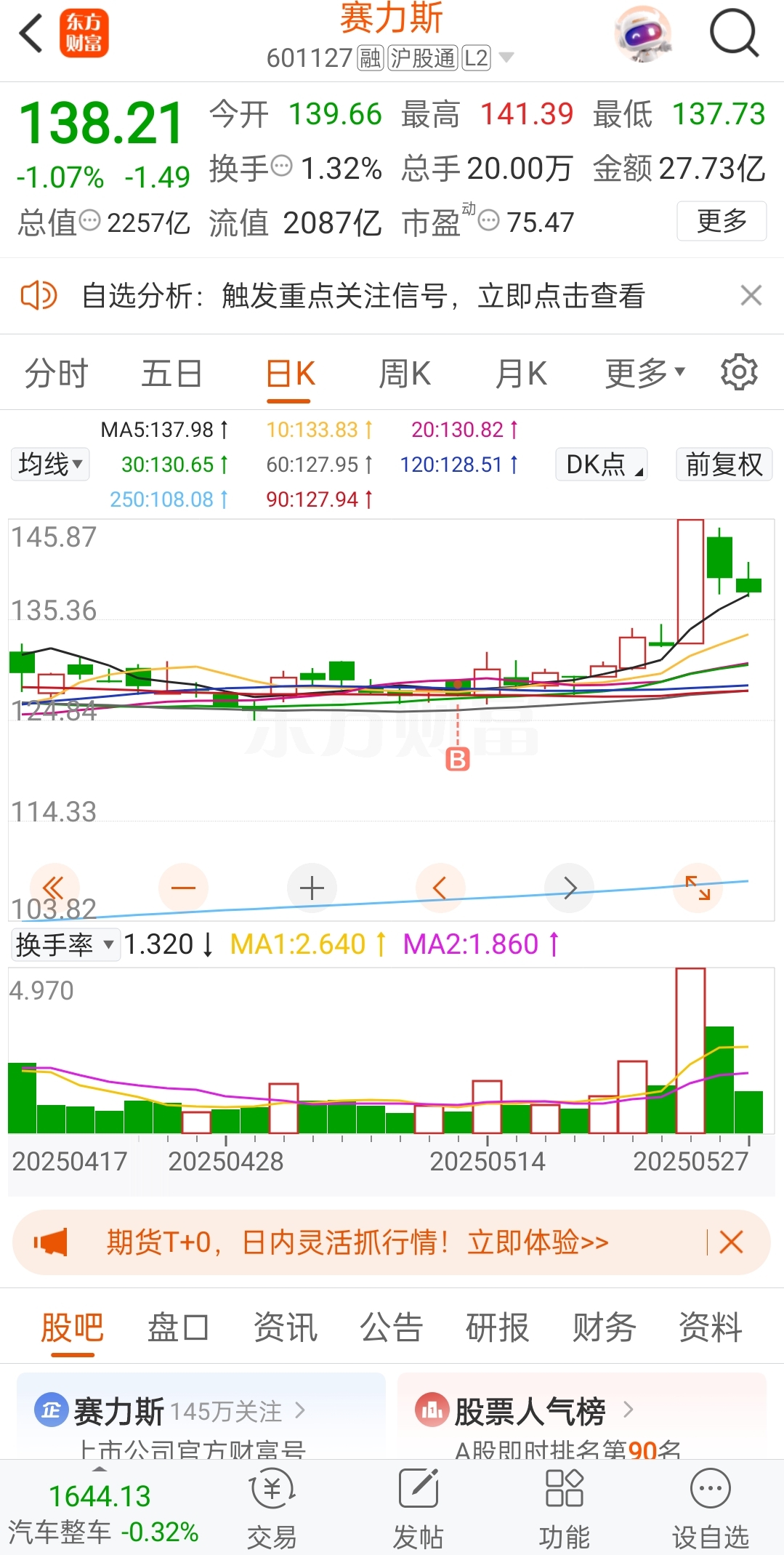Switch to 盘口 tab

[x=179, y=1327]
